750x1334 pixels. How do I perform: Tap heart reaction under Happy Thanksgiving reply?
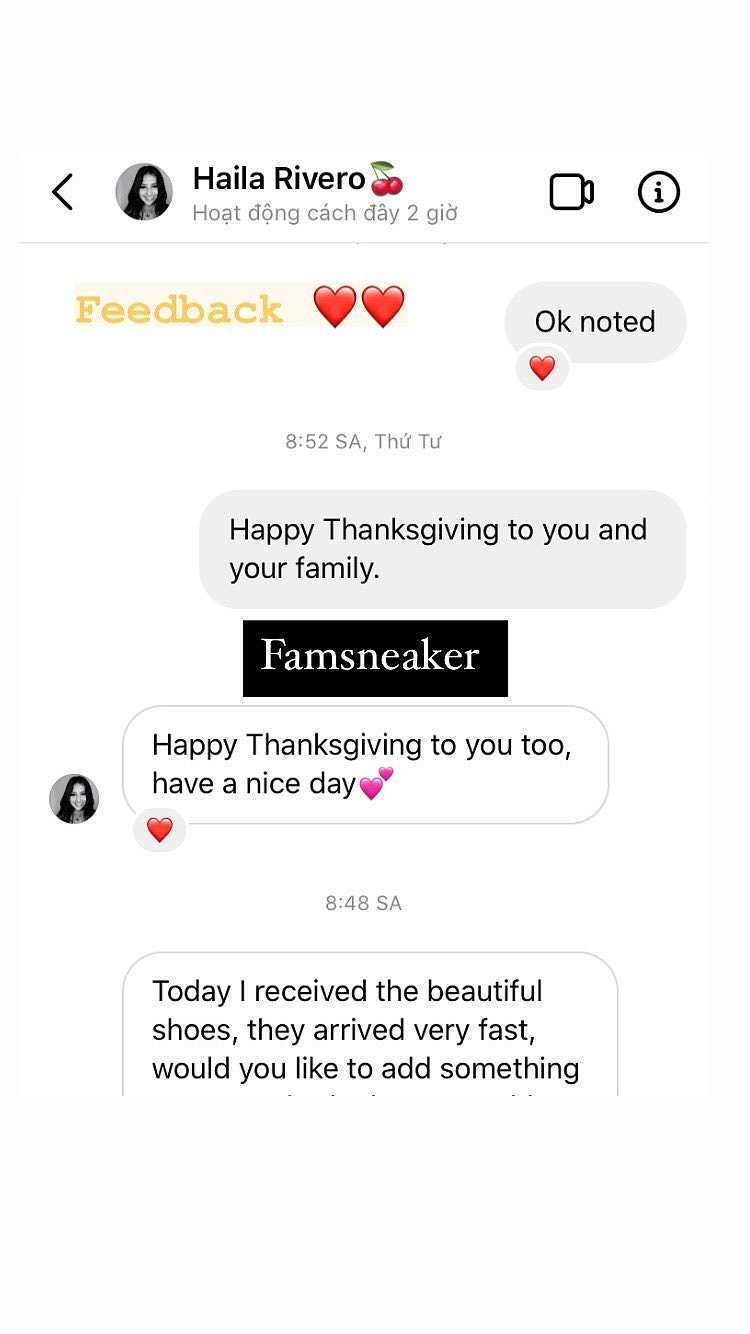pos(160,829)
